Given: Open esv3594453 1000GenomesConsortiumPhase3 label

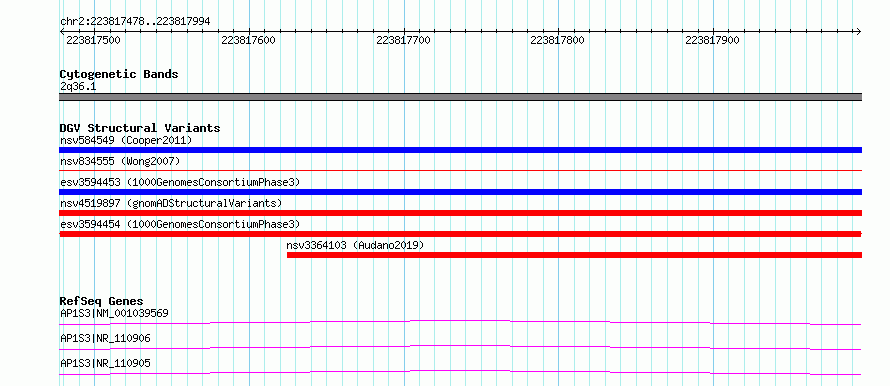Looking at the screenshot, I should [x=180, y=182].
